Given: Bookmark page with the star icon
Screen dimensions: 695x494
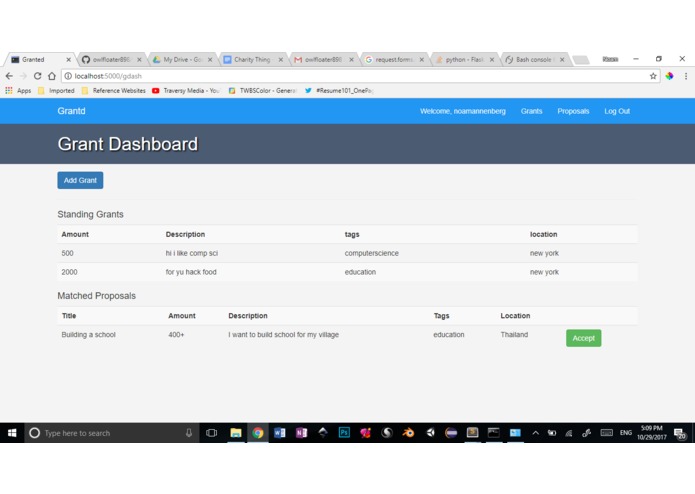Looking at the screenshot, I should click(653, 76).
